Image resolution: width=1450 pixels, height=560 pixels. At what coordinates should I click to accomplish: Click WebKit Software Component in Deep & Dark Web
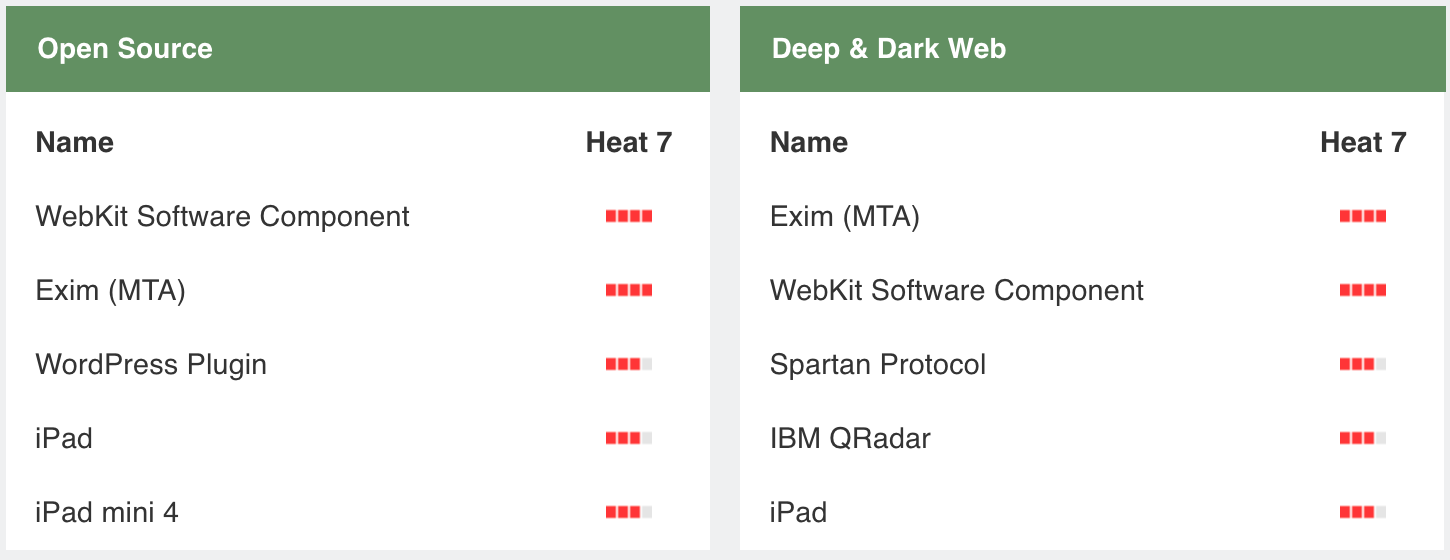tap(956, 291)
